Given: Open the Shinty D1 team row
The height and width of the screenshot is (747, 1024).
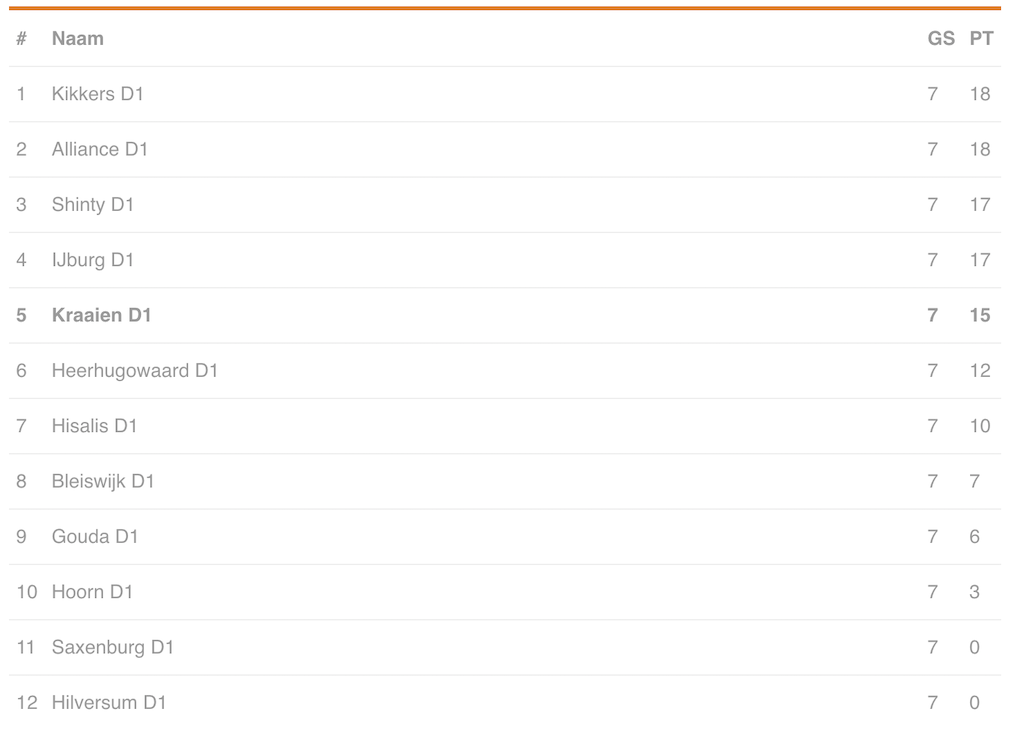Looking at the screenshot, I should click(x=93, y=205).
